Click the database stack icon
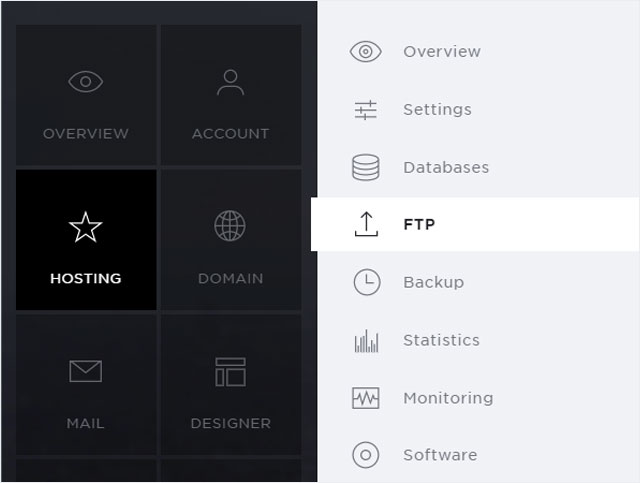The image size is (640, 483). (366, 167)
